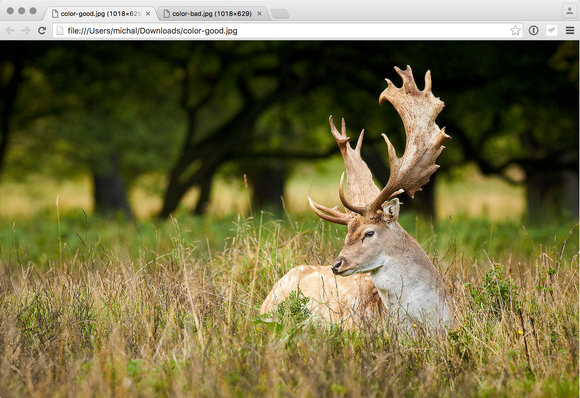Maximize the window using the third title-bar circle
580x398 pixels.
(x=33, y=11)
